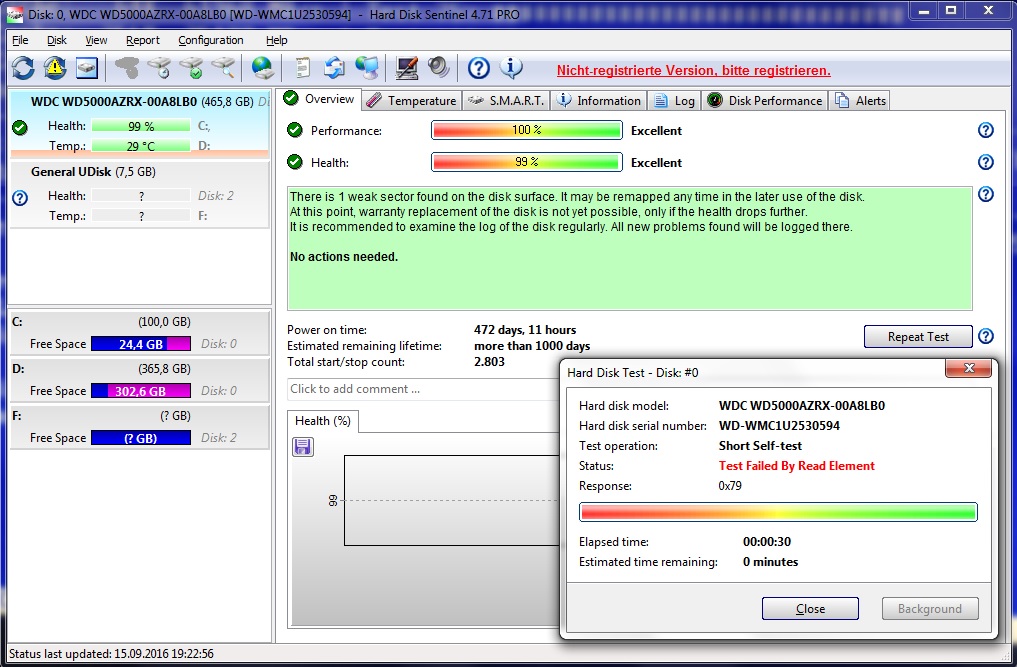Switch to the S.M.A.R.T. tab
1017x667 pixels.
[507, 101]
